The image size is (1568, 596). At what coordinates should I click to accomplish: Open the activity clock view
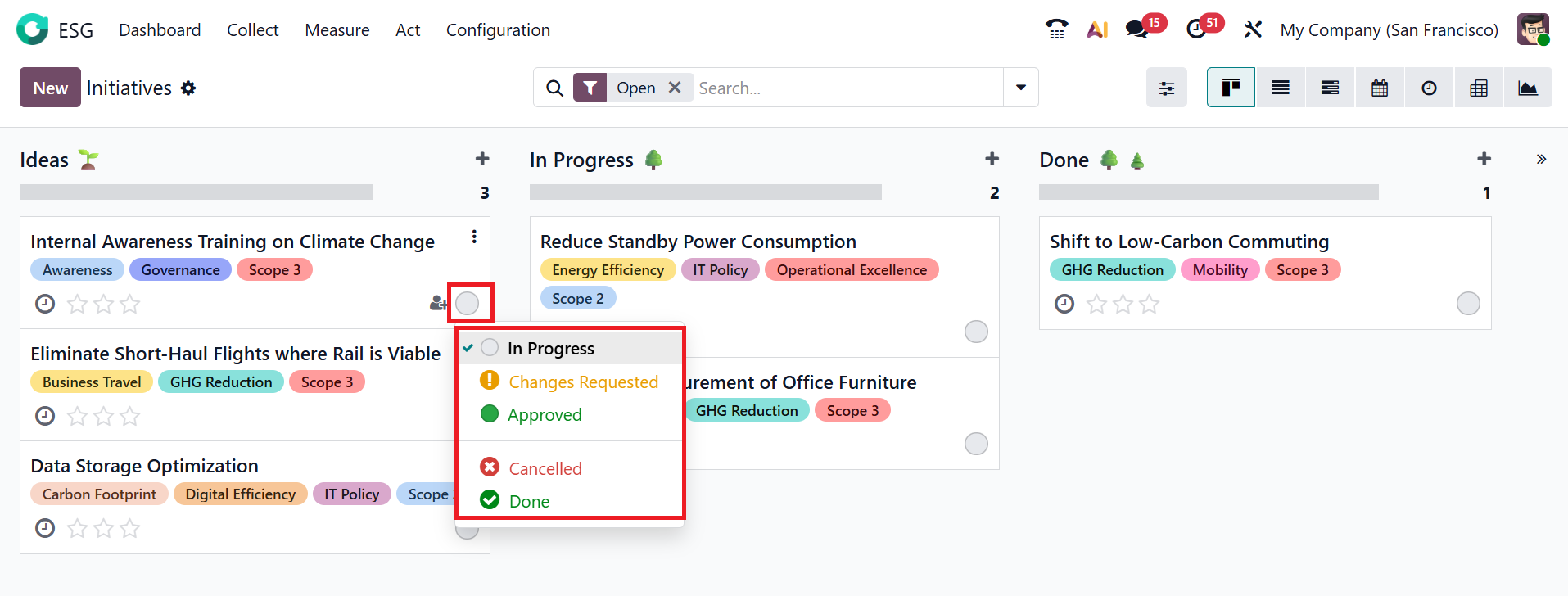1429,88
